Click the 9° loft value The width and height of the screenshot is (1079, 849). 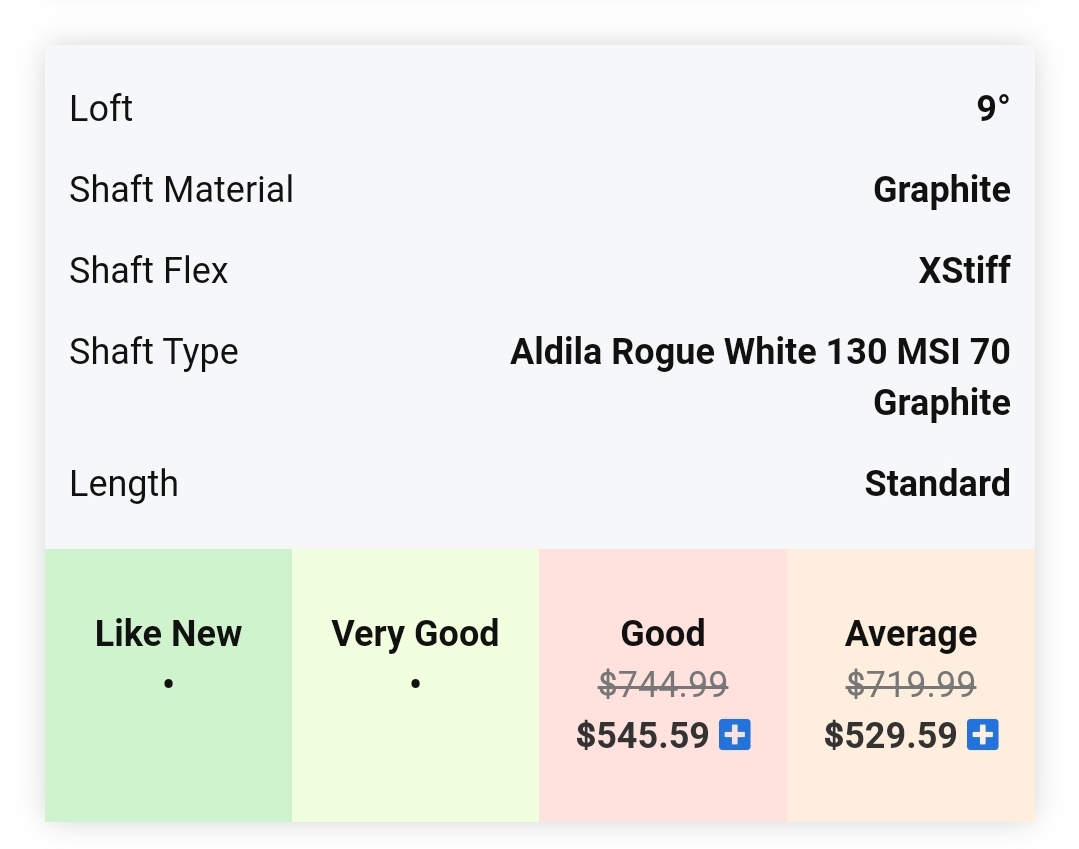(993, 109)
